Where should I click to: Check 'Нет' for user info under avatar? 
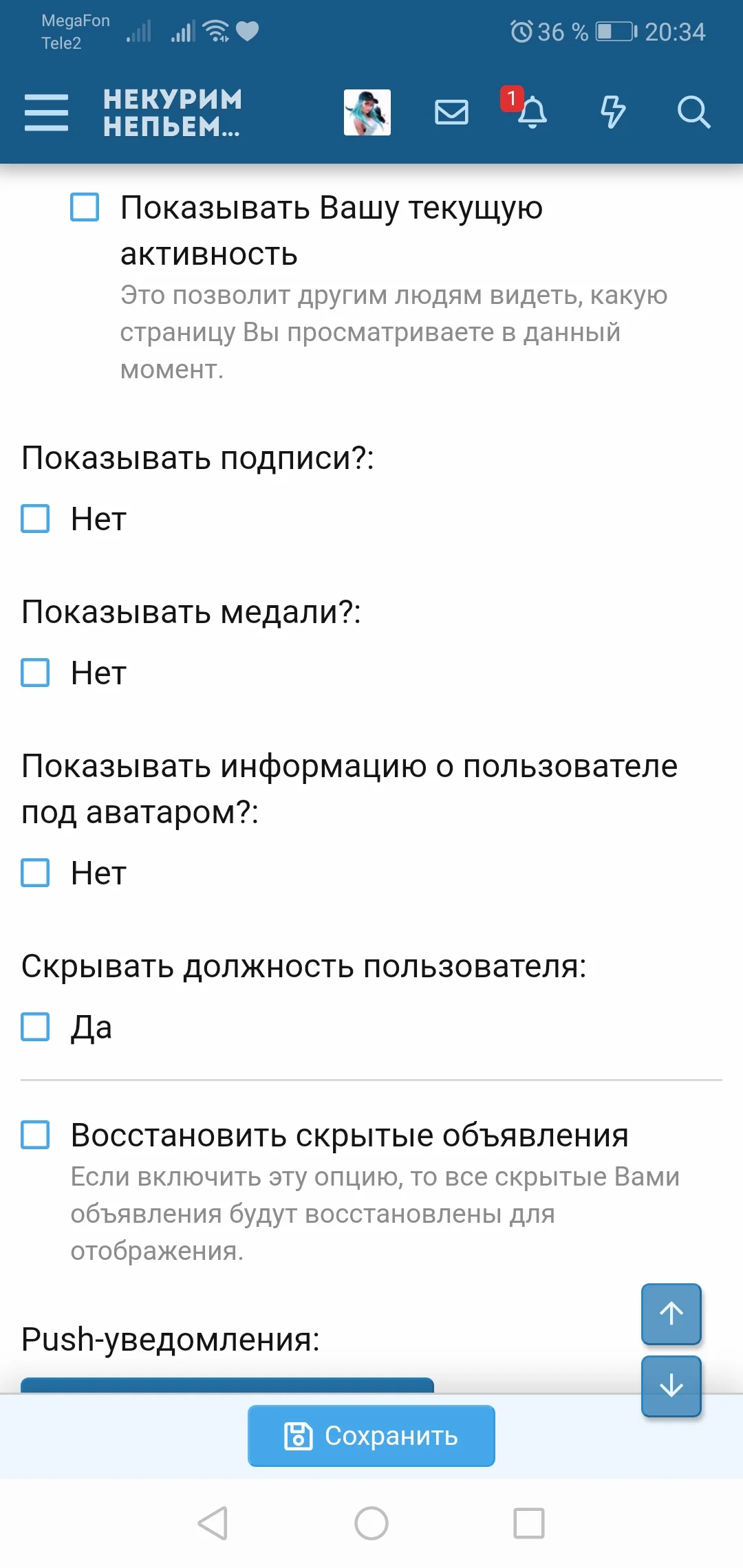35,873
